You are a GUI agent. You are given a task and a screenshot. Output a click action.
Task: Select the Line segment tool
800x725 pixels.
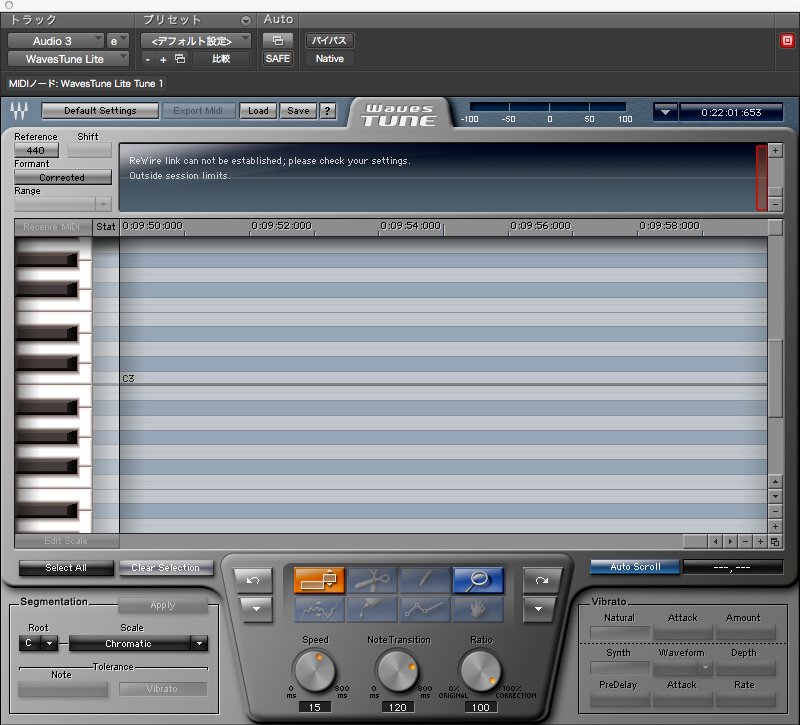pos(425,609)
